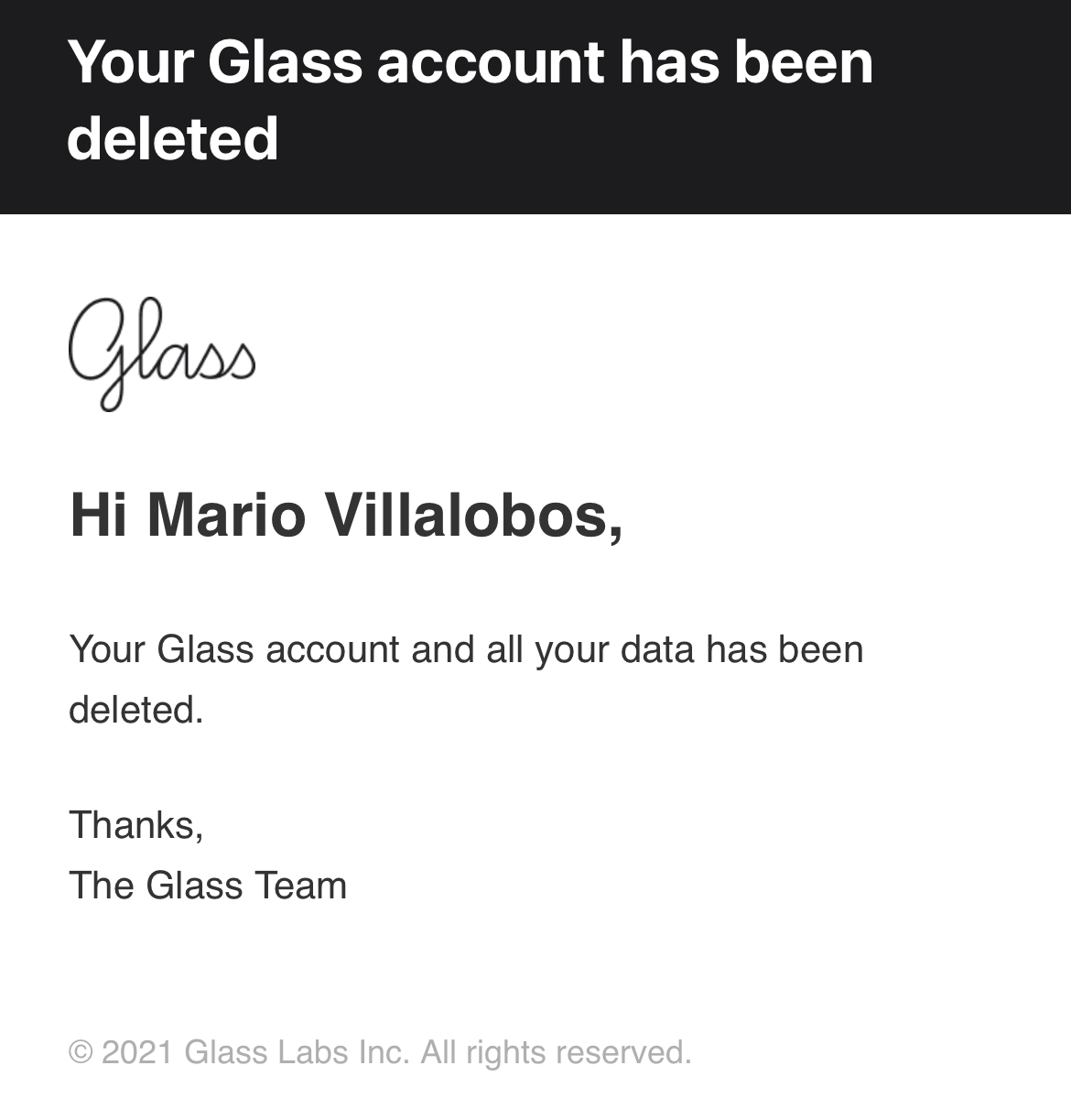Click the year "2021" in the footer
1071x1120 pixels.
click(x=137, y=1052)
